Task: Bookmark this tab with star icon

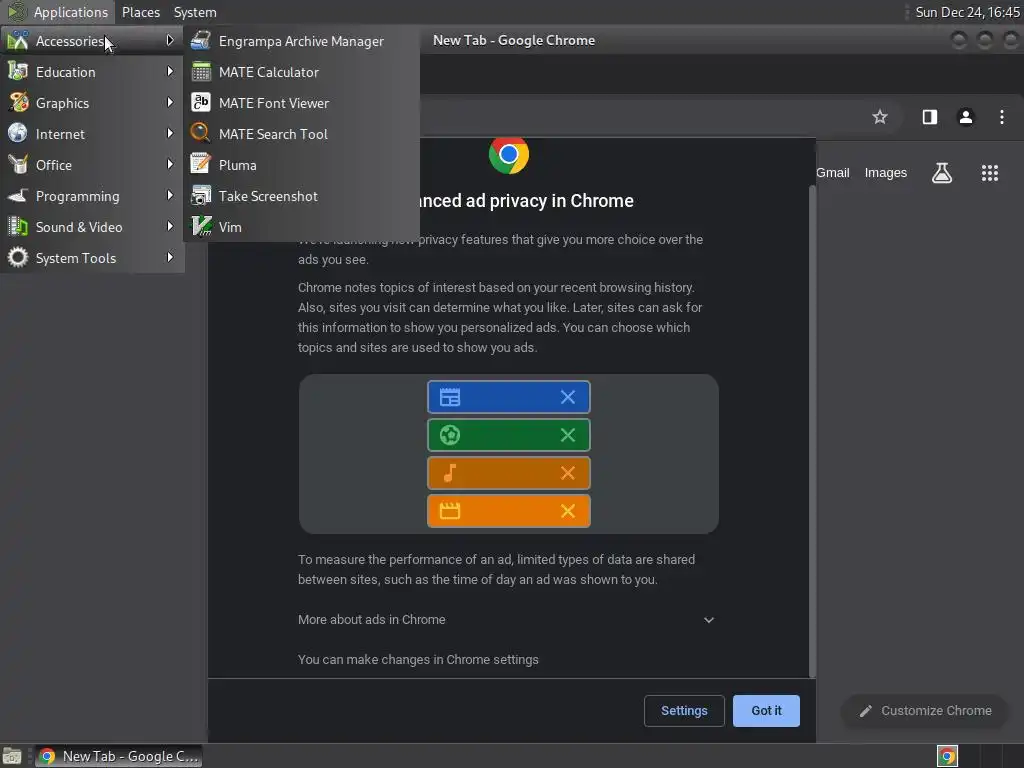Action: pyautogui.click(x=880, y=117)
